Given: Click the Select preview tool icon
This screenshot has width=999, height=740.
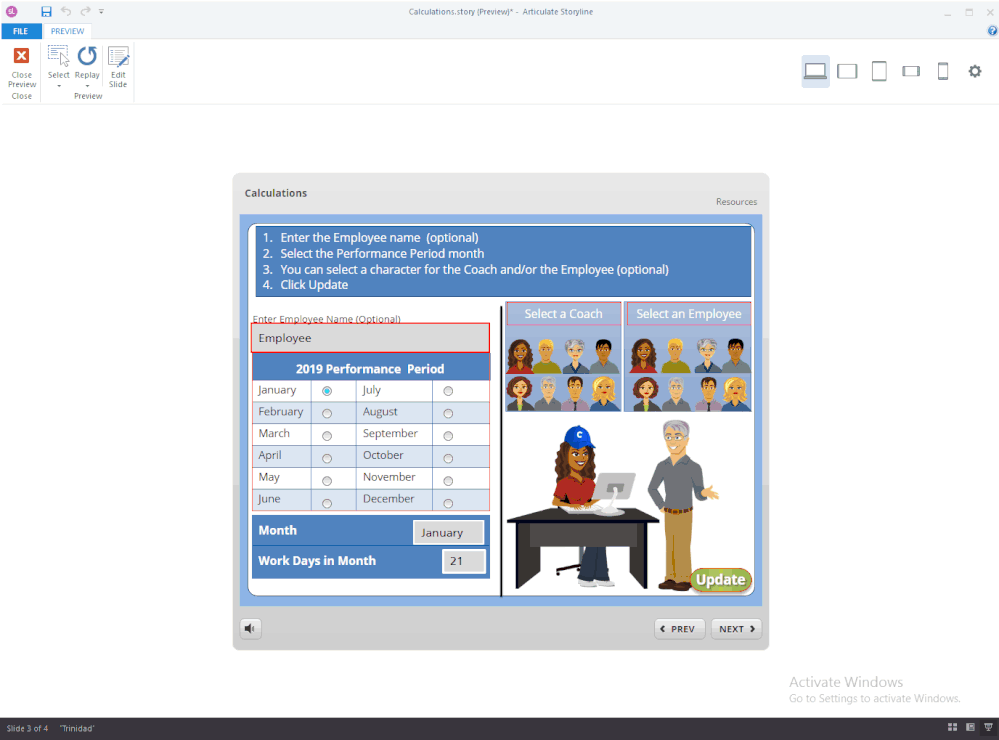Looking at the screenshot, I should point(59,56).
